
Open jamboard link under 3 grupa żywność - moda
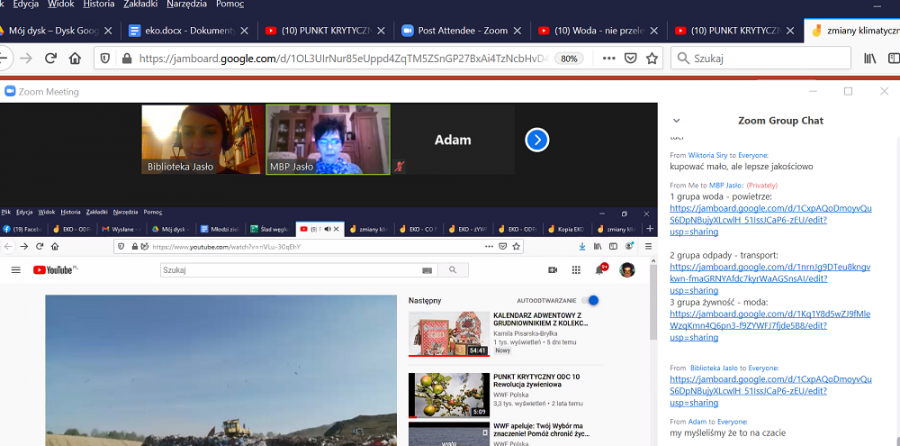(x=770, y=325)
